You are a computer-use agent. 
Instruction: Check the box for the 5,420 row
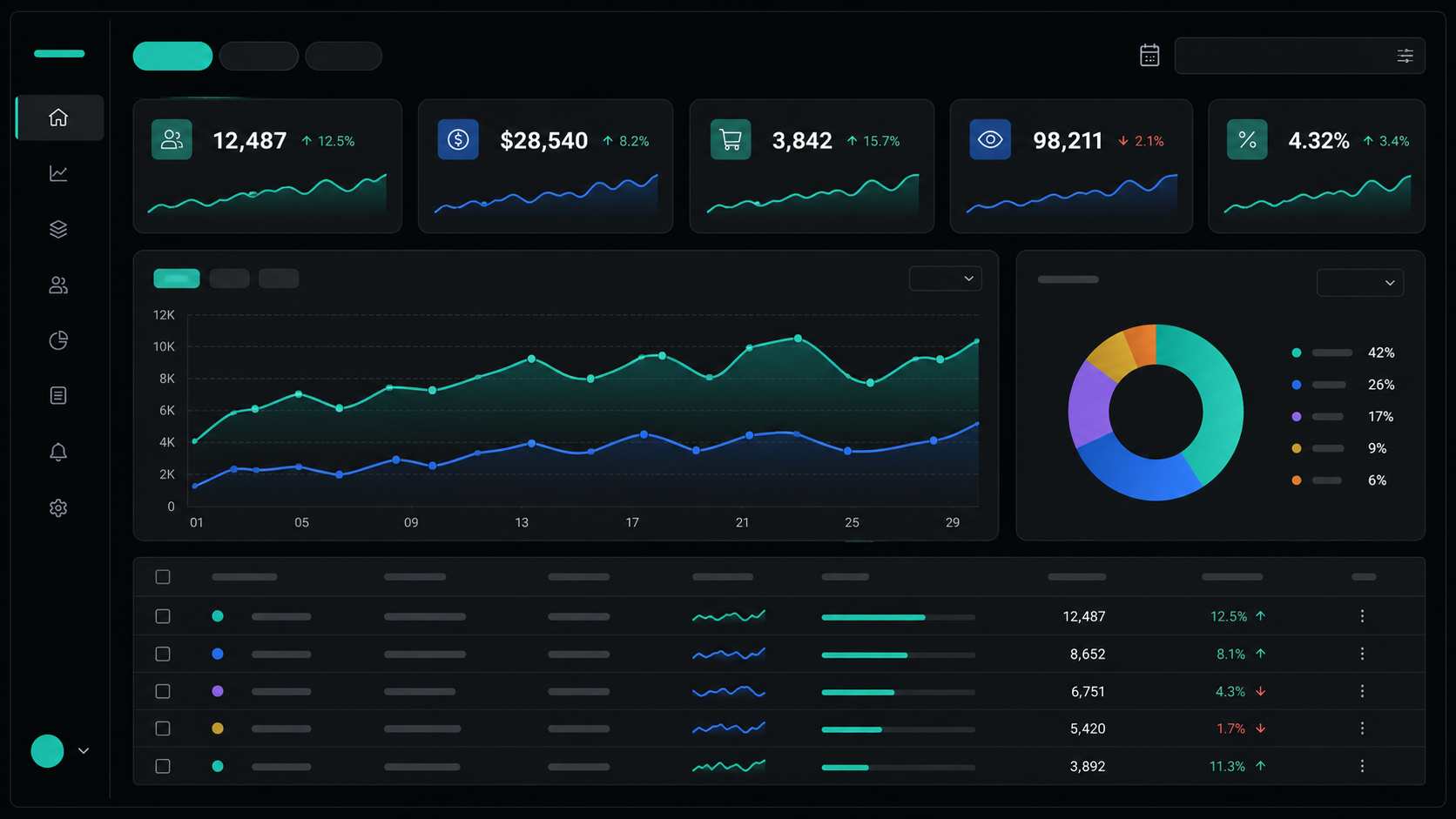click(163, 728)
